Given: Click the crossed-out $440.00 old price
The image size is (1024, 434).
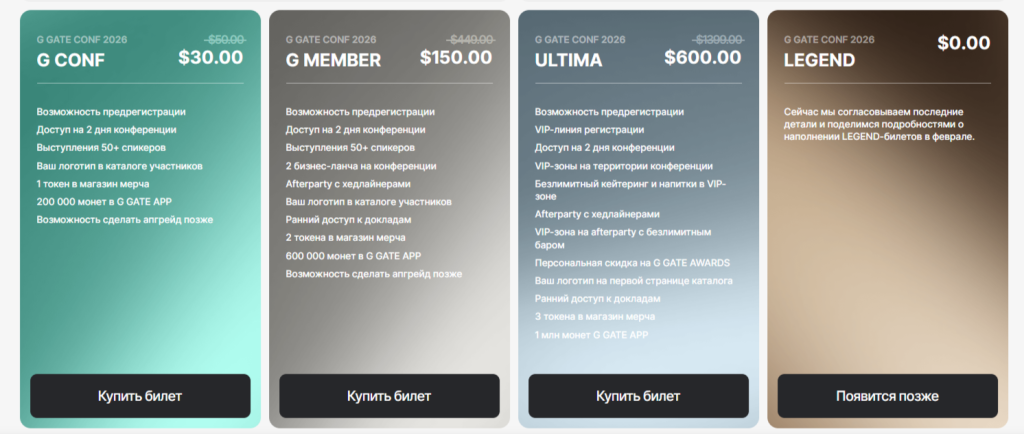Looking at the screenshot, I should 471,39.
